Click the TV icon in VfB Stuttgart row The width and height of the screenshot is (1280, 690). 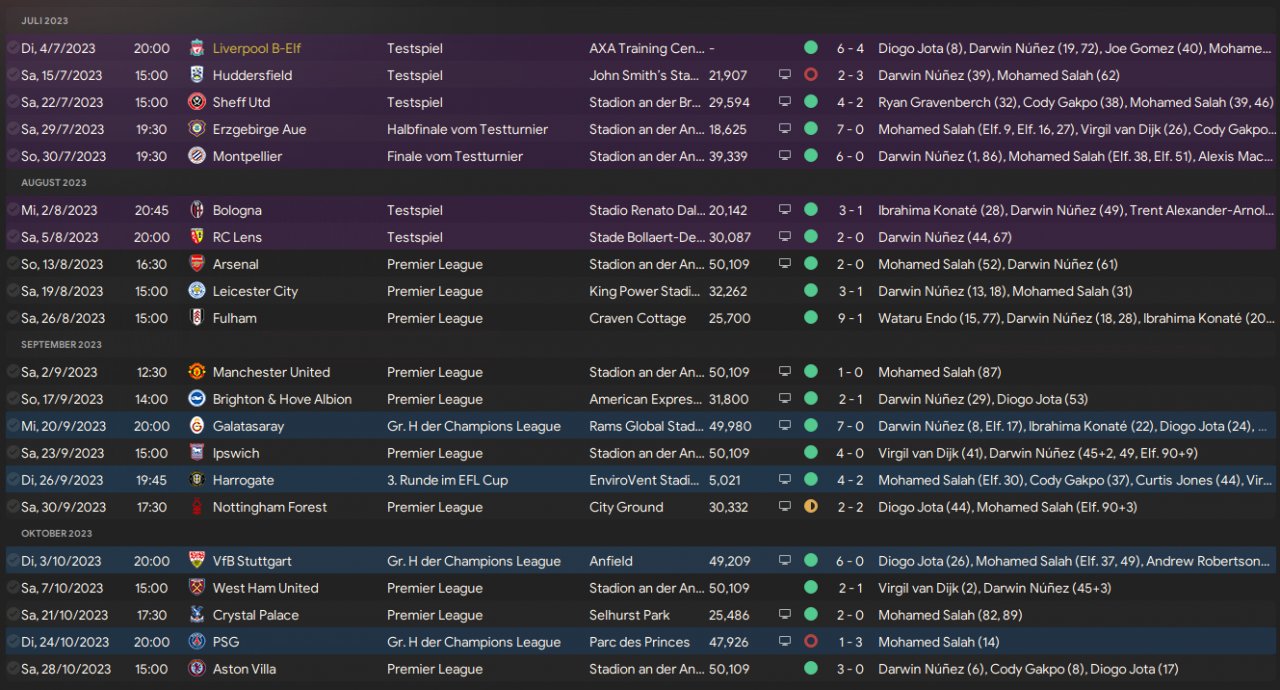785,561
